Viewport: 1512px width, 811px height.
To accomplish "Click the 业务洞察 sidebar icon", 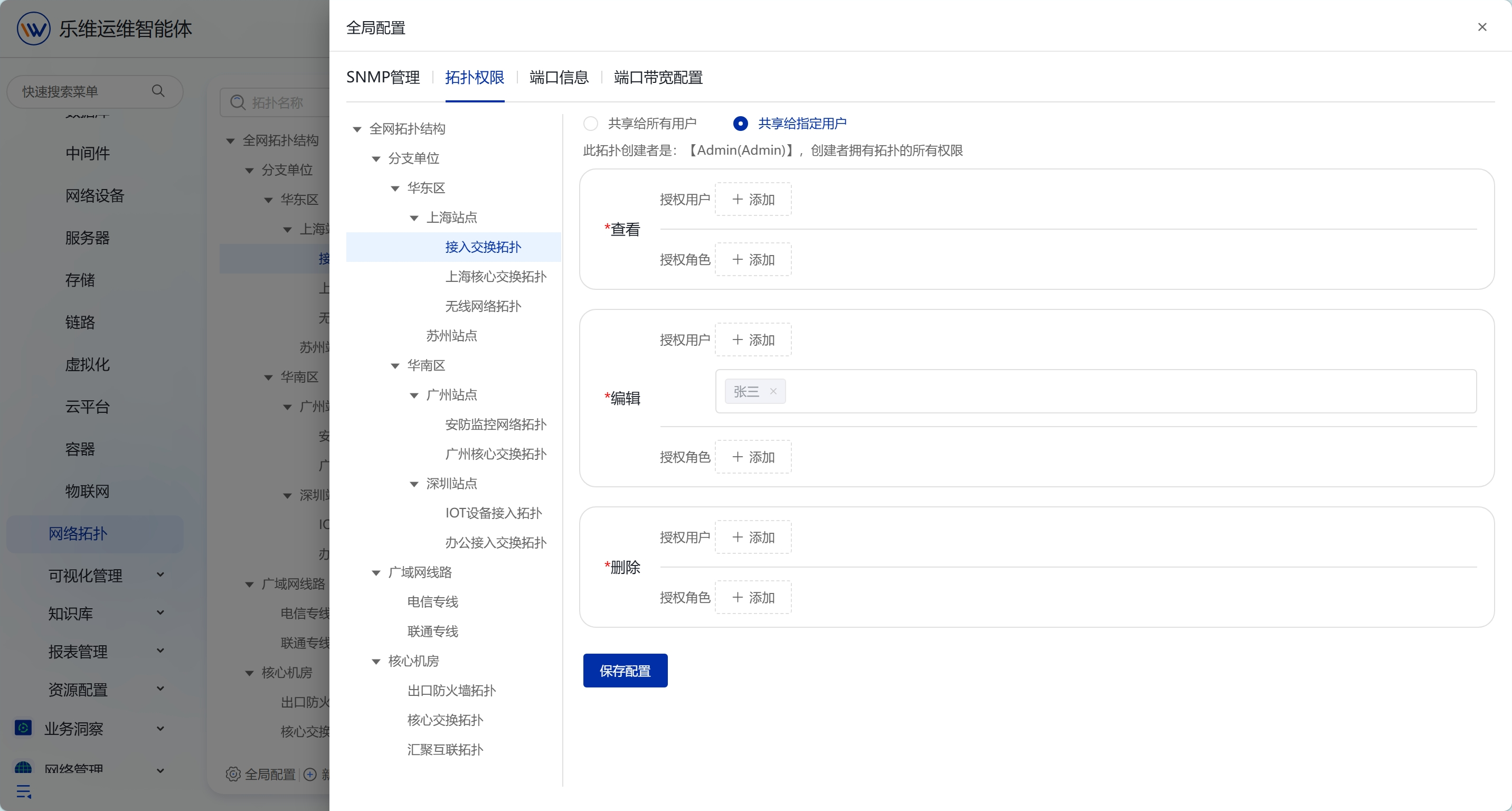I will pos(23,728).
